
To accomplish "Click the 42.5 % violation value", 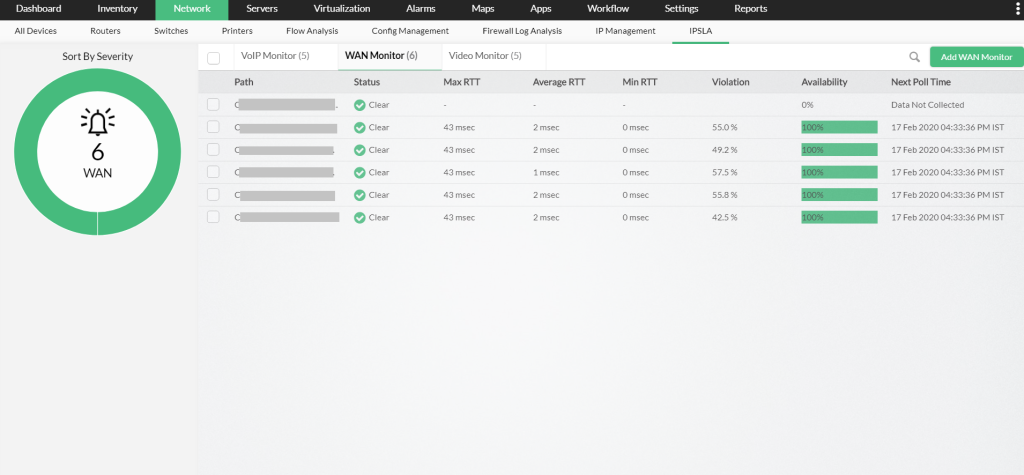I will (725, 217).
